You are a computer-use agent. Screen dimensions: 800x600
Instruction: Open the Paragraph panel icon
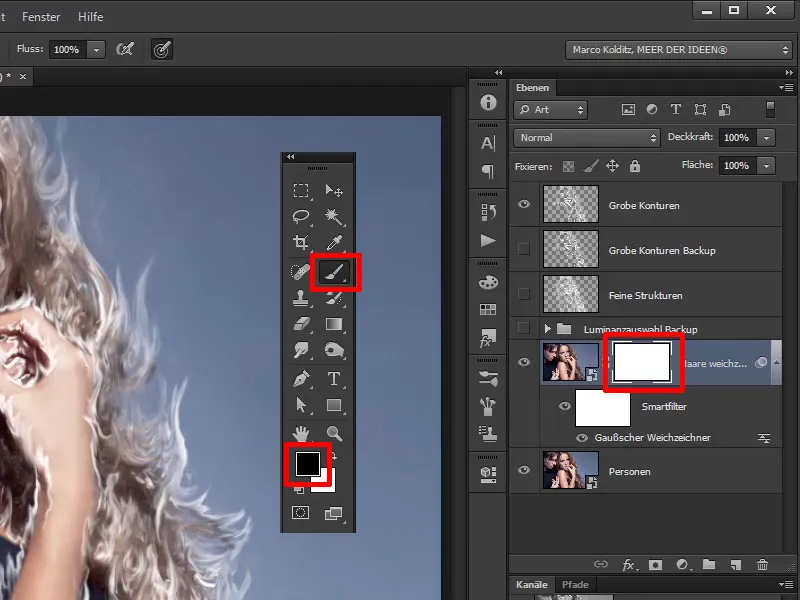488,171
